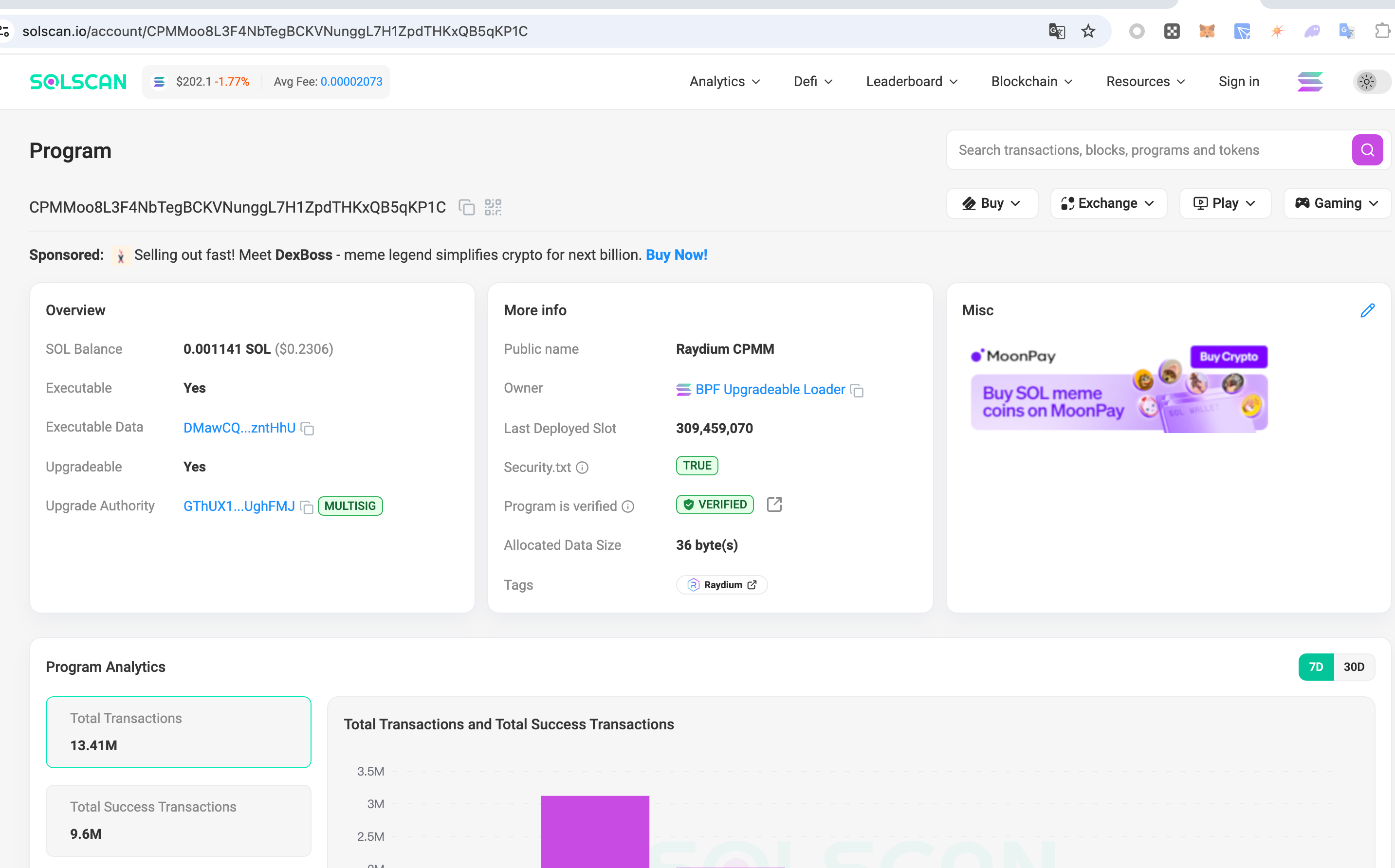Viewport: 1395px width, 868px height.
Task: Edit Misc section with pencil icon
Action: click(x=1367, y=310)
